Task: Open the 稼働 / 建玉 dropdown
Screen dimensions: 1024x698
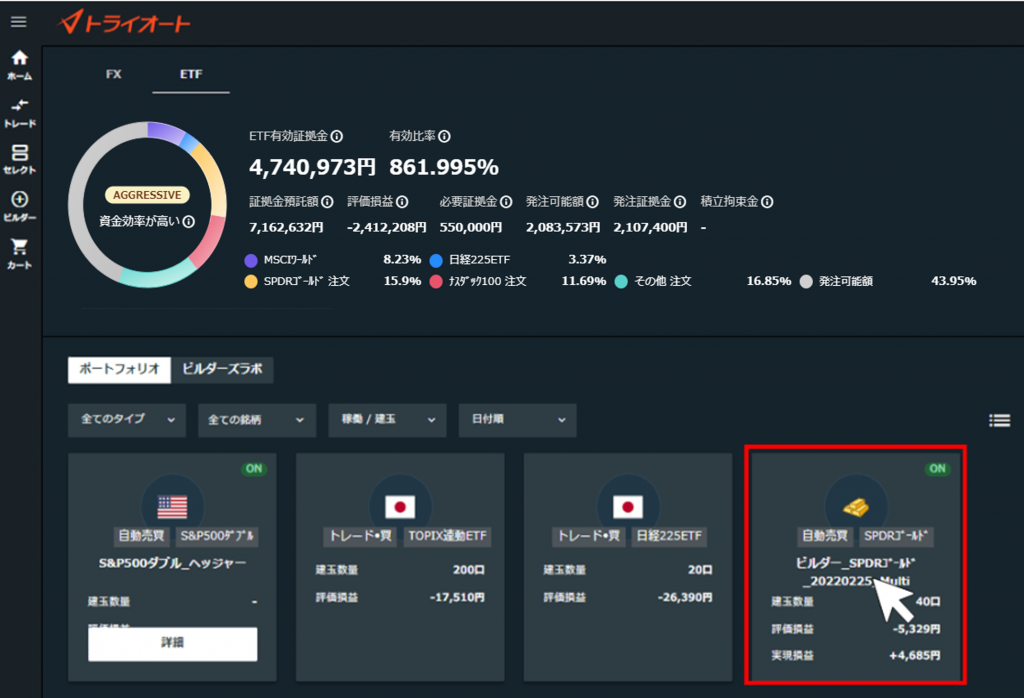Action: 387,420
